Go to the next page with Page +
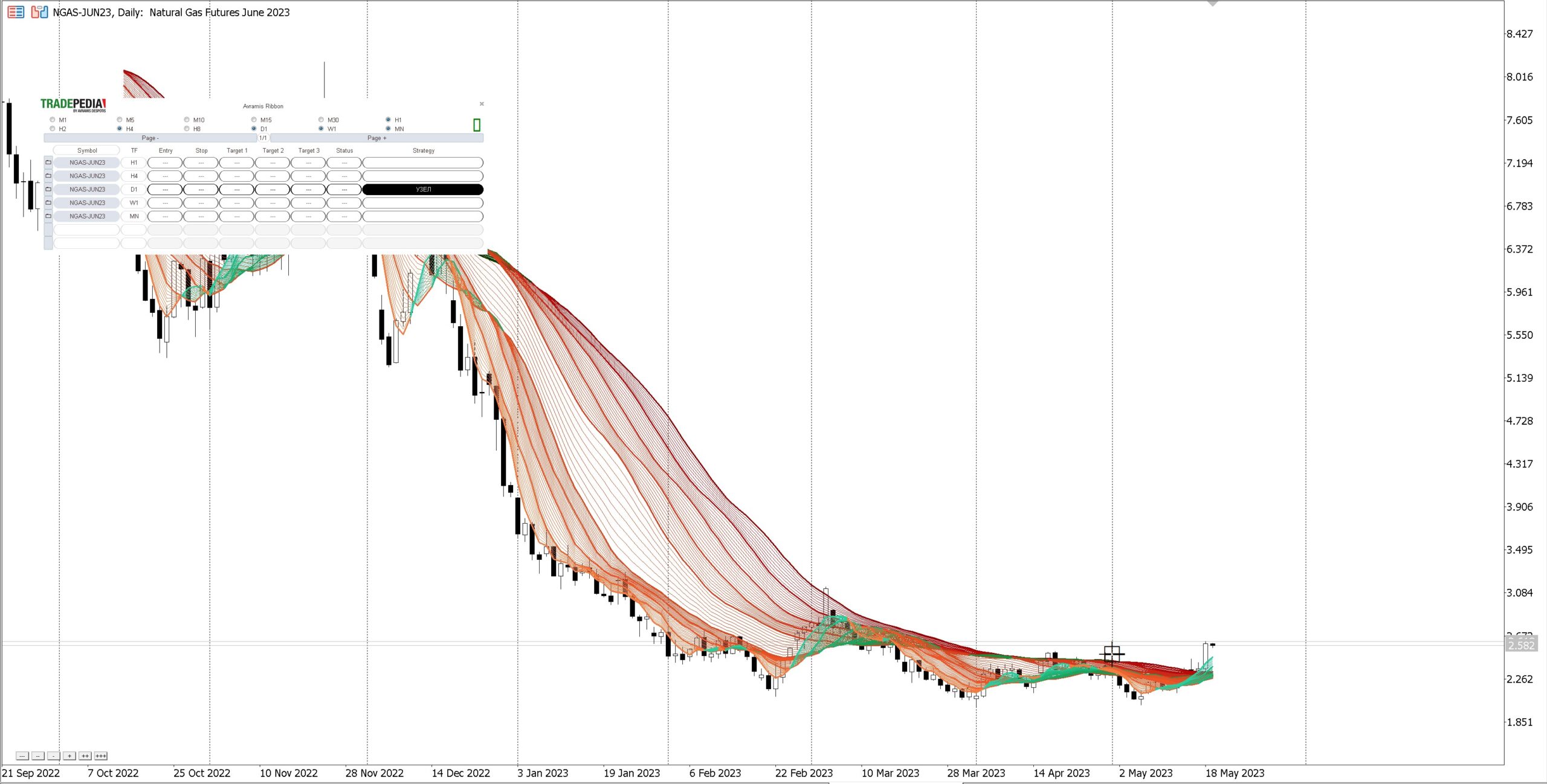 pos(376,138)
